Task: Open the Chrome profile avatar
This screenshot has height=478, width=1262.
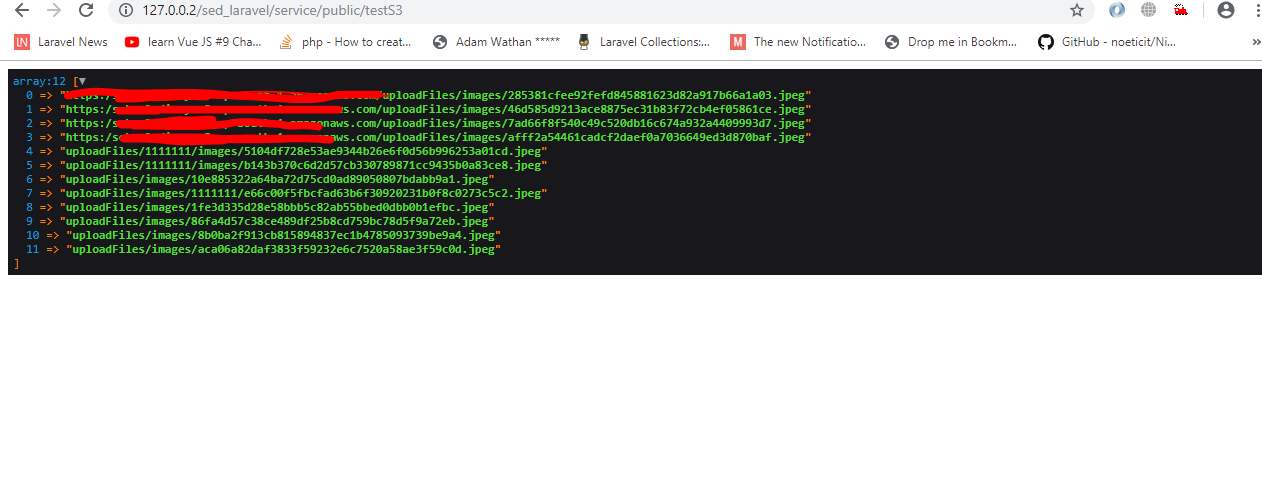Action: (1226, 10)
